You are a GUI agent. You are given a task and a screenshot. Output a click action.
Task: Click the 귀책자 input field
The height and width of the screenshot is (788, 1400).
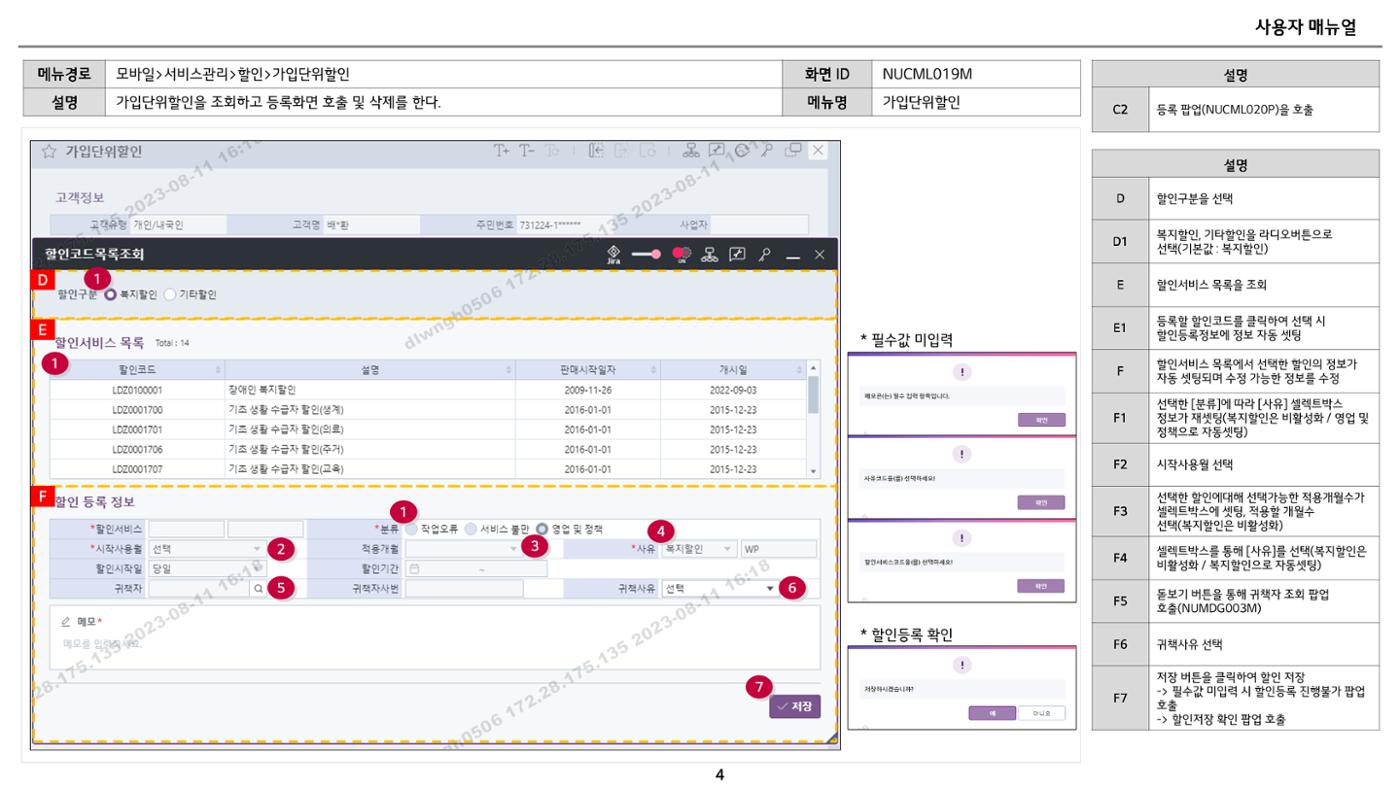200,589
